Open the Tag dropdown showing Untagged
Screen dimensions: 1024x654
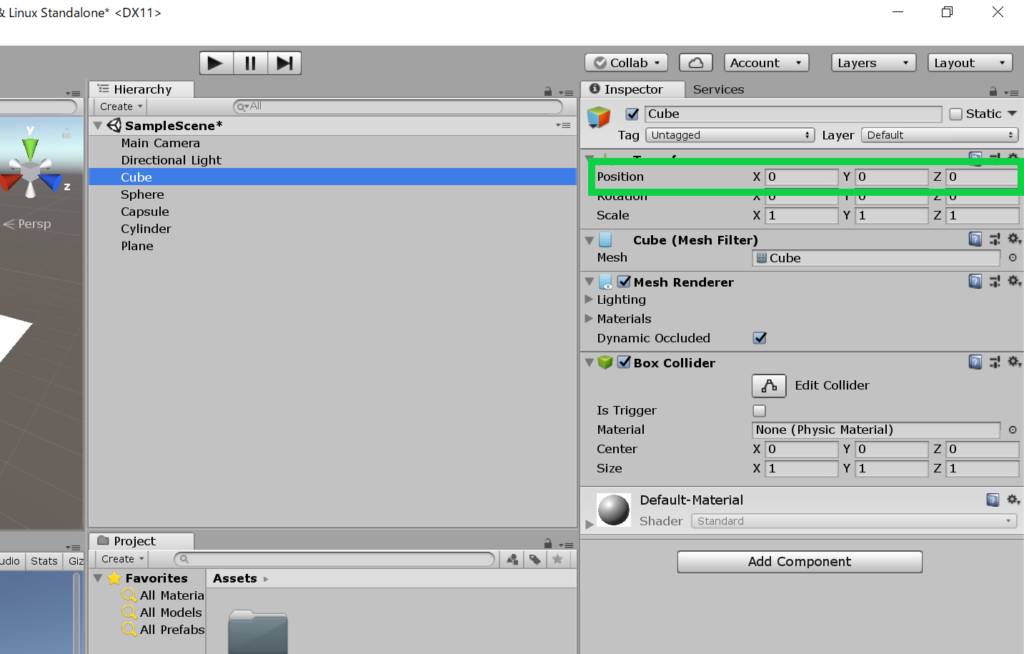730,135
